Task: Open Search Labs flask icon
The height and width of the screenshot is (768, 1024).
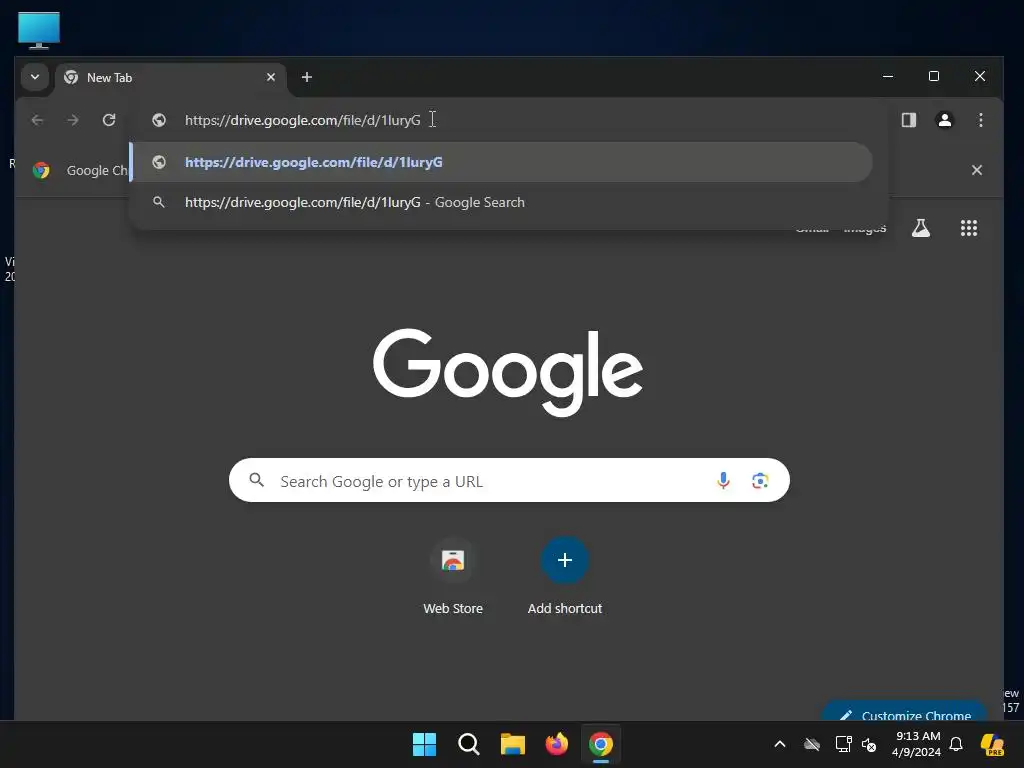Action: 921,228
